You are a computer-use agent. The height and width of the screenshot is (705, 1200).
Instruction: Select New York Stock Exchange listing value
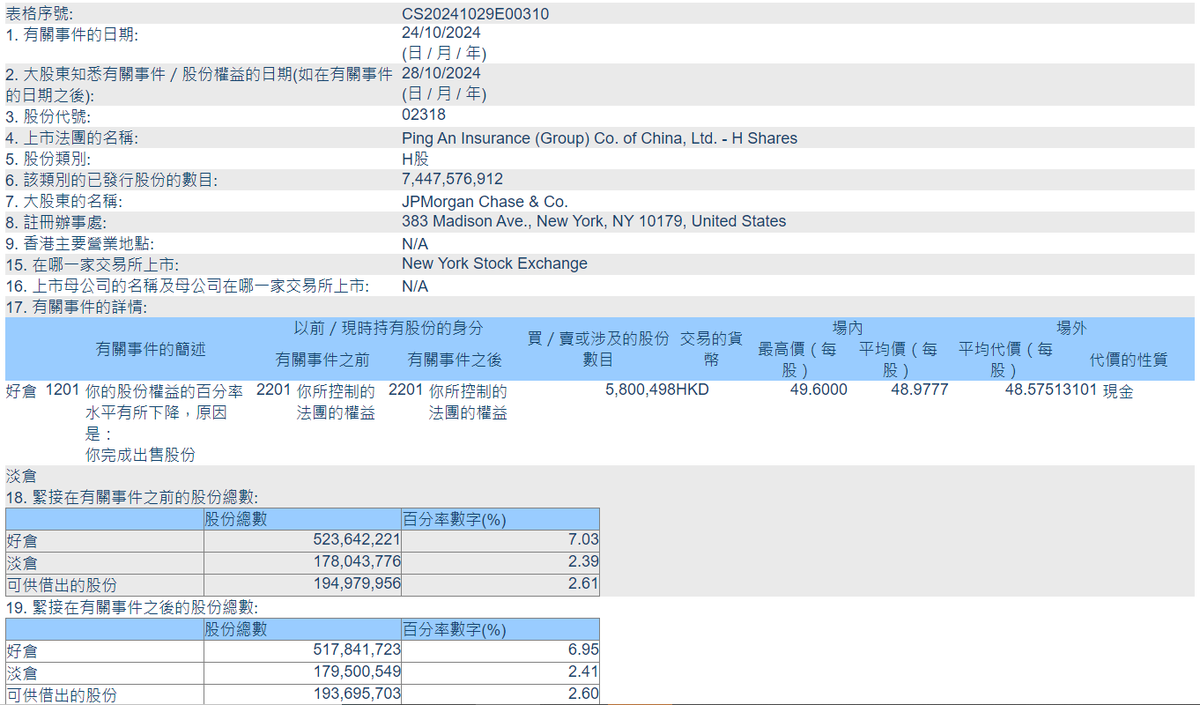494,264
